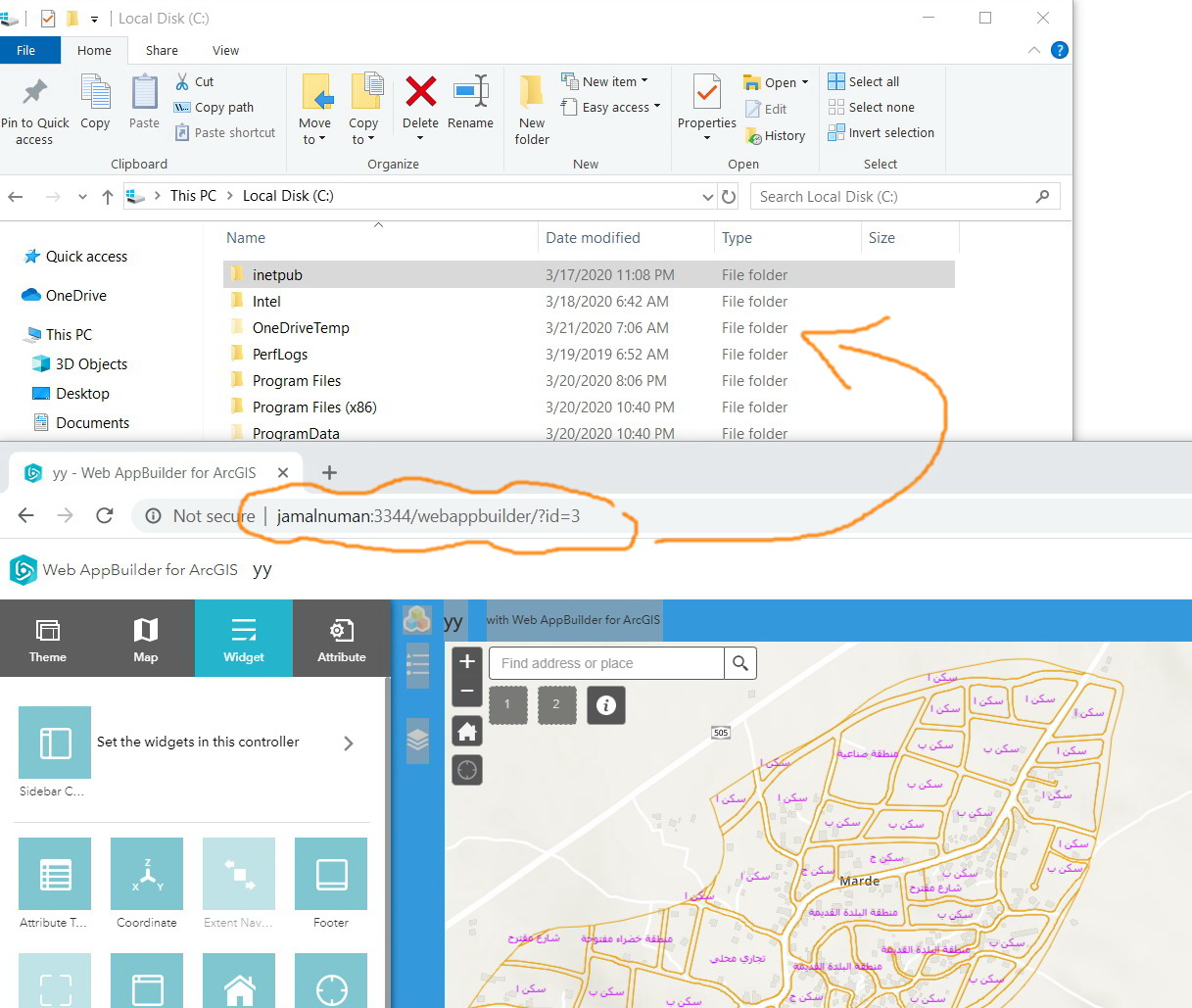Open a new browser tab
This screenshot has height=1008, width=1192.
pos(330,473)
